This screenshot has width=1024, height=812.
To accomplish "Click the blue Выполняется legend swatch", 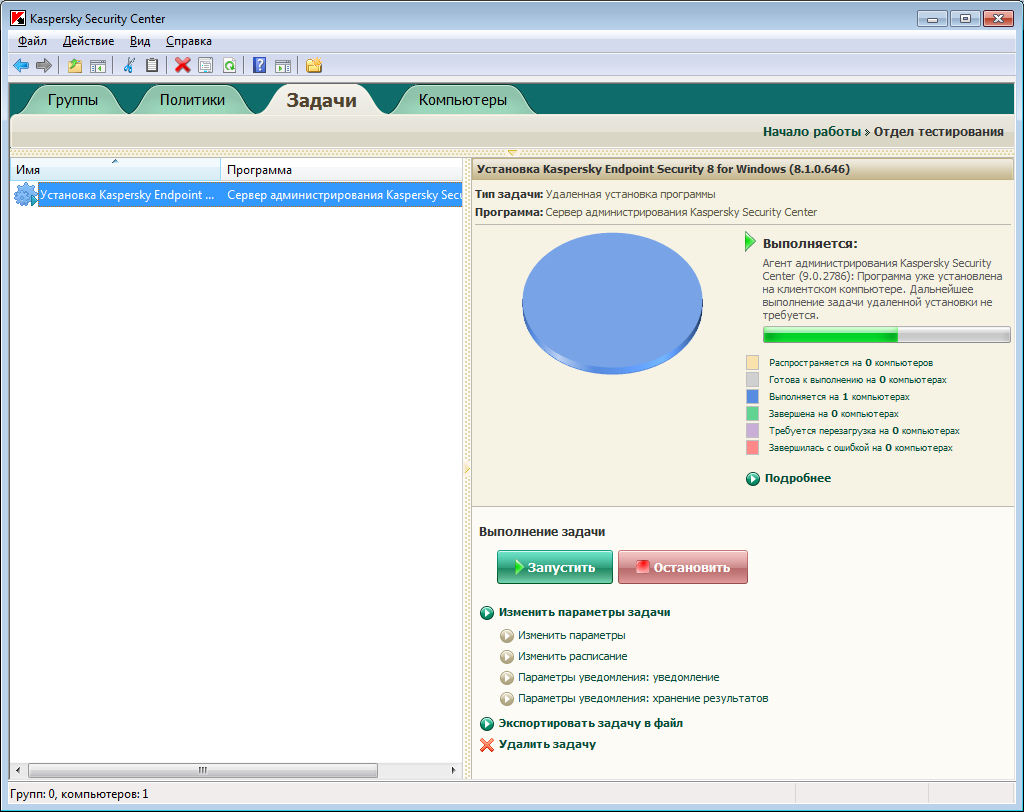I will pos(752,397).
